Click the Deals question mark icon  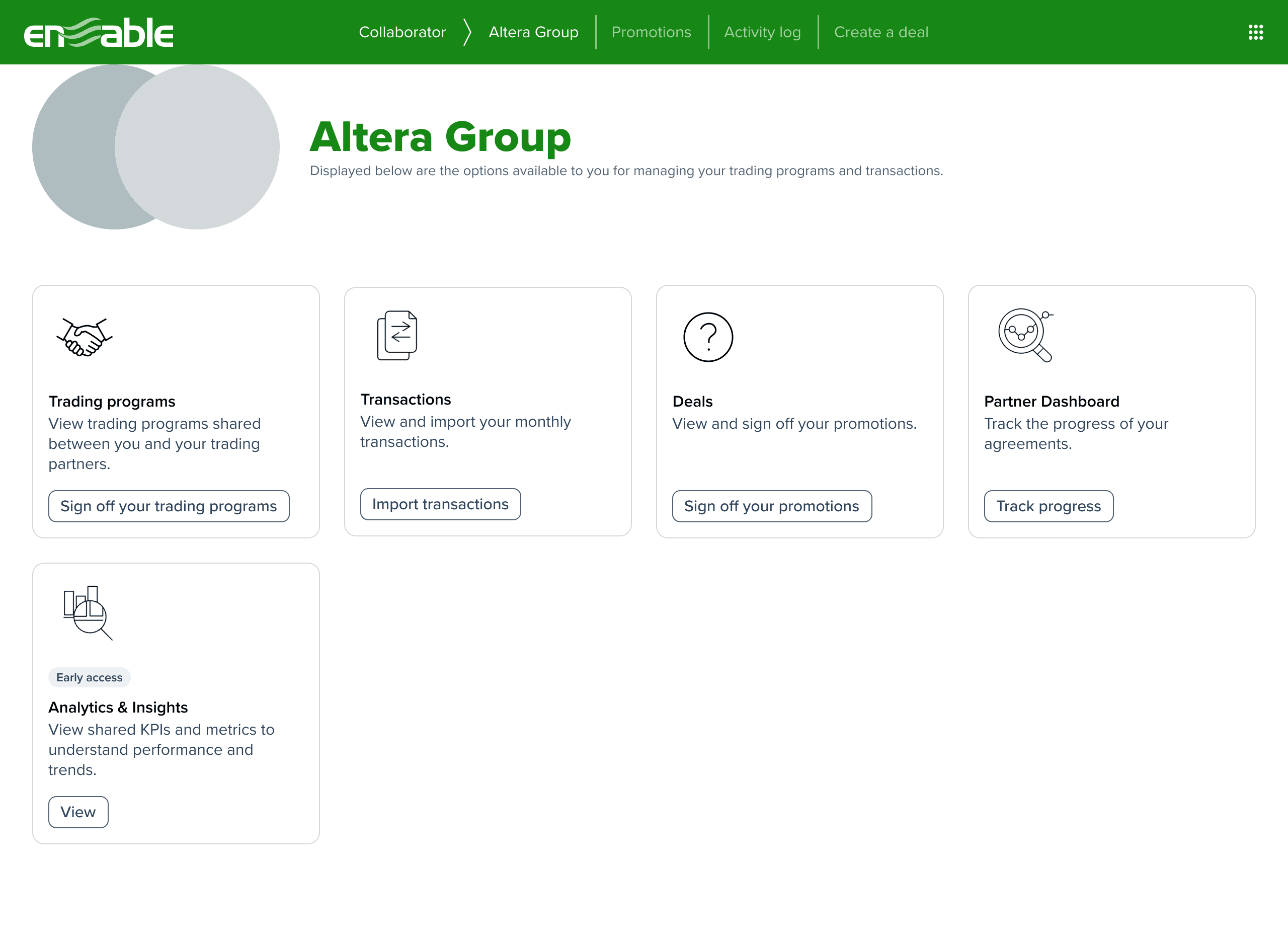click(708, 337)
